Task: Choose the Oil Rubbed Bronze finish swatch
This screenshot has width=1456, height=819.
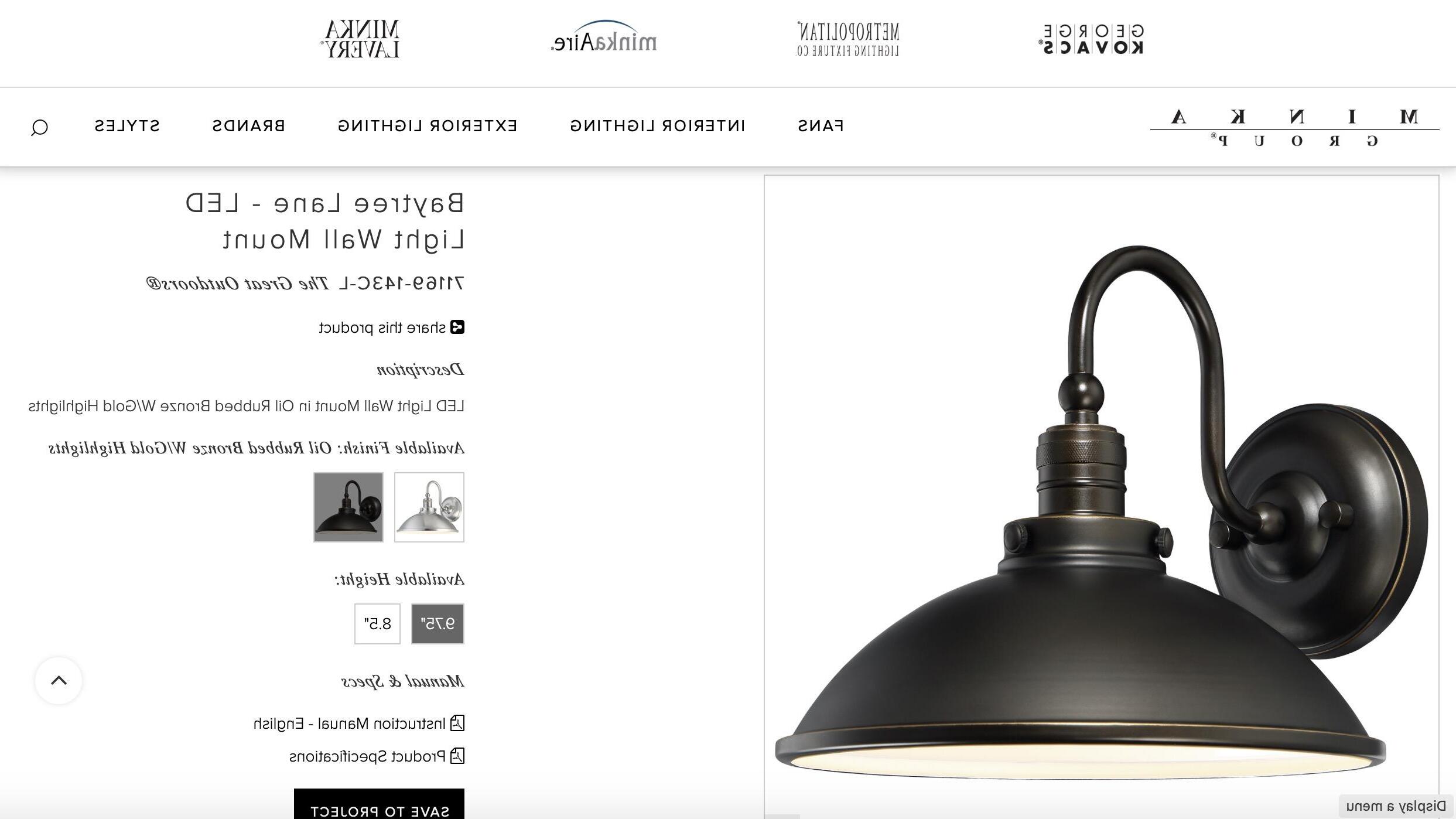Action: point(348,507)
